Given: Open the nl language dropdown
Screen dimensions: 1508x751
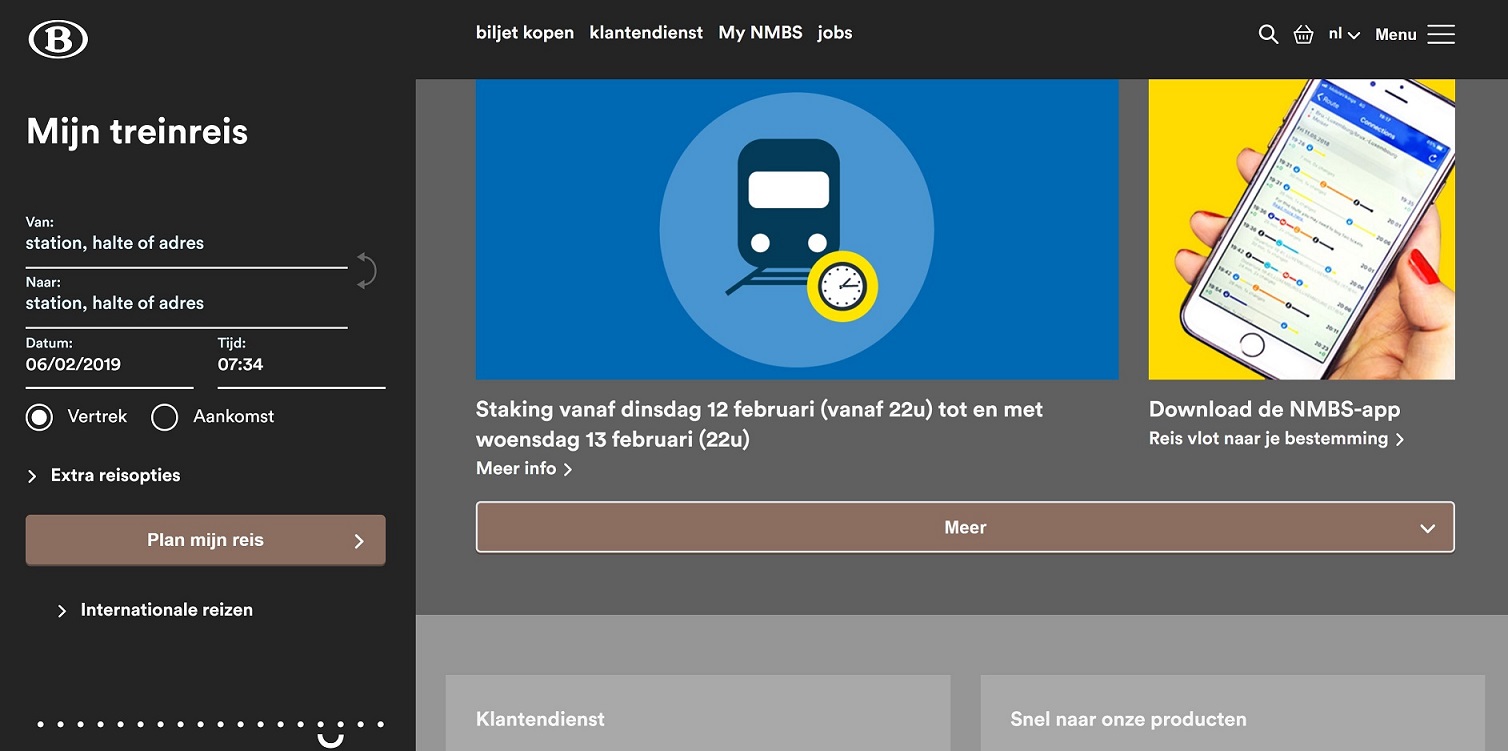Looking at the screenshot, I should 1344,34.
